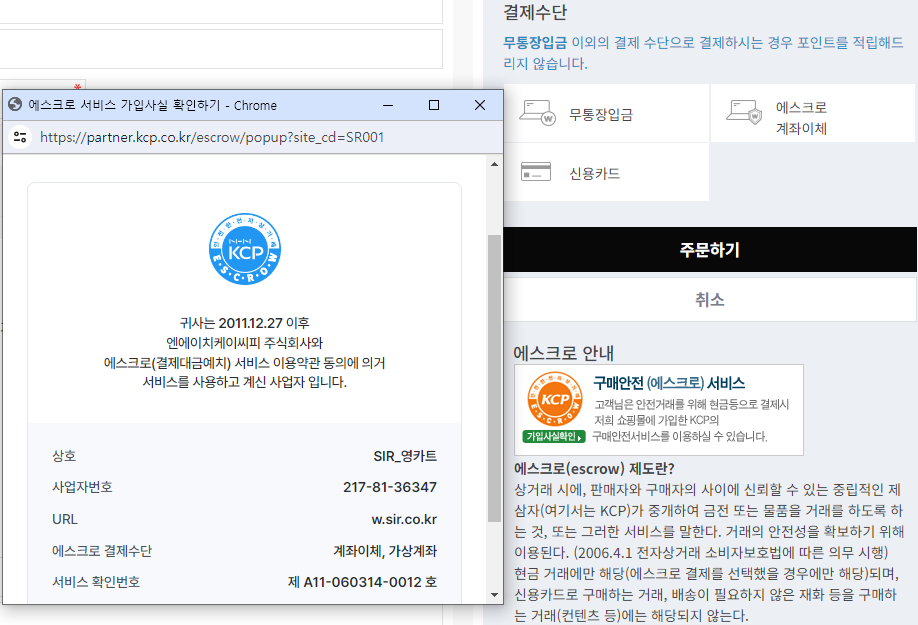Click the 주문하기 order button
The height and width of the screenshot is (625, 918).
tap(710, 250)
